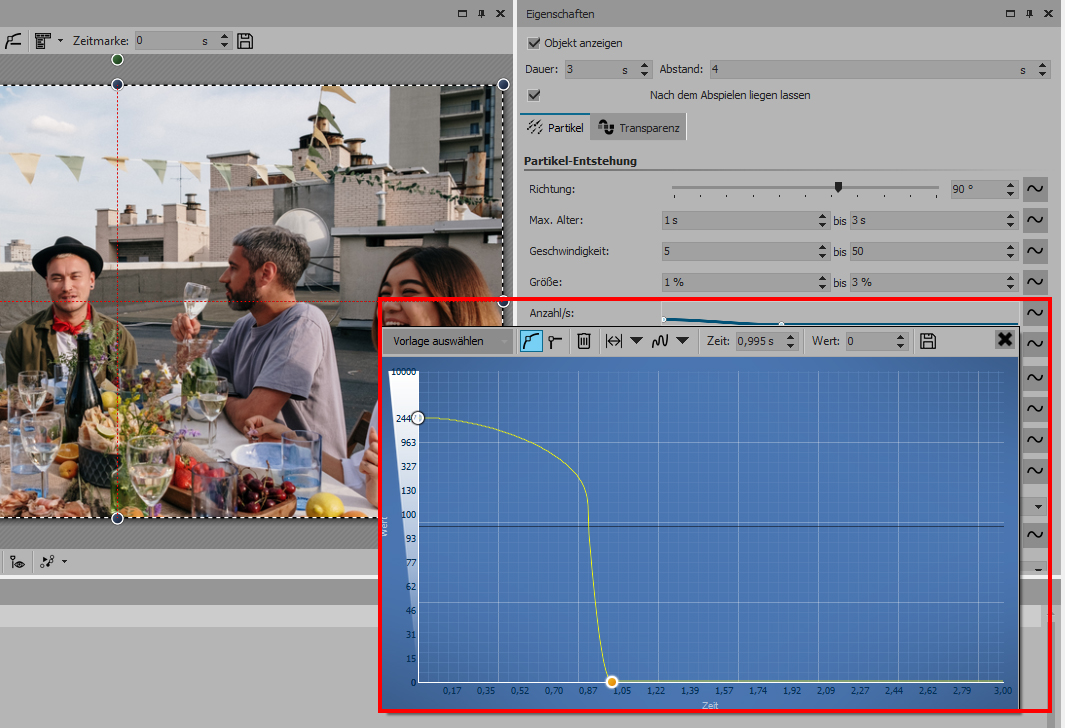Close the curve editor popup
Screen dimensions: 1065x728
pyautogui.click(x=1004, y=340)
